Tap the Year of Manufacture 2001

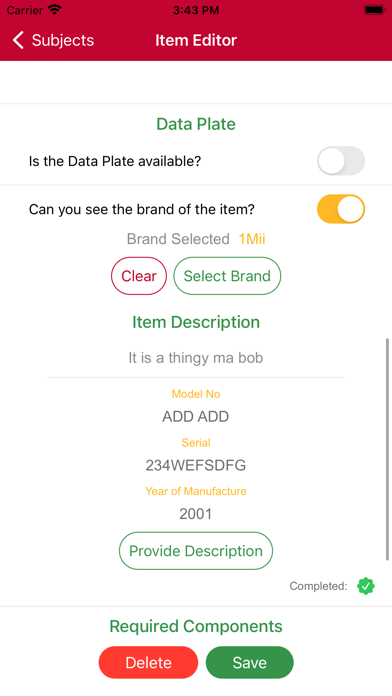coord(196,514)
